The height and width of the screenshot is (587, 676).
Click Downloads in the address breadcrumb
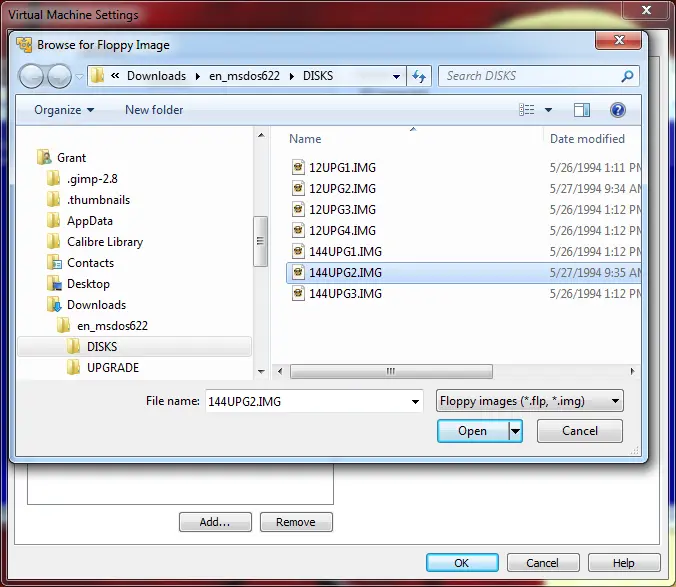[156, 76]
